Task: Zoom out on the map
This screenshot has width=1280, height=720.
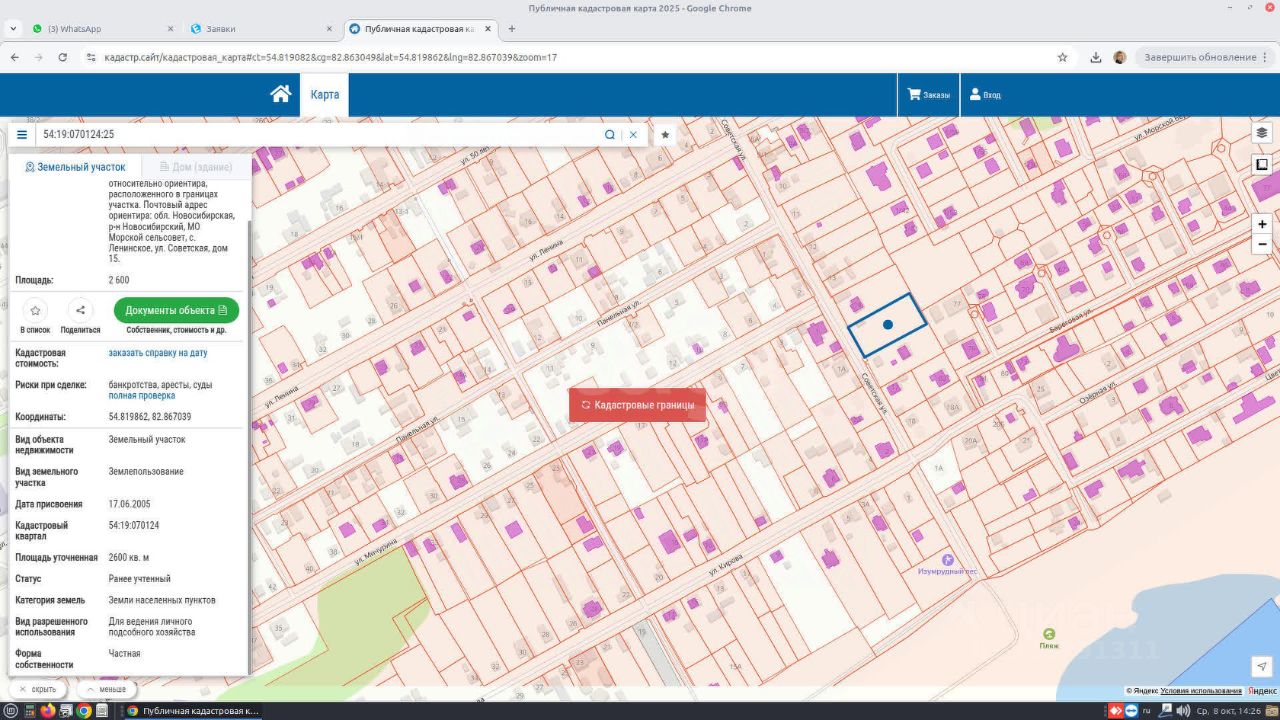Action: pyautogui.click(x=1262, y=244)
